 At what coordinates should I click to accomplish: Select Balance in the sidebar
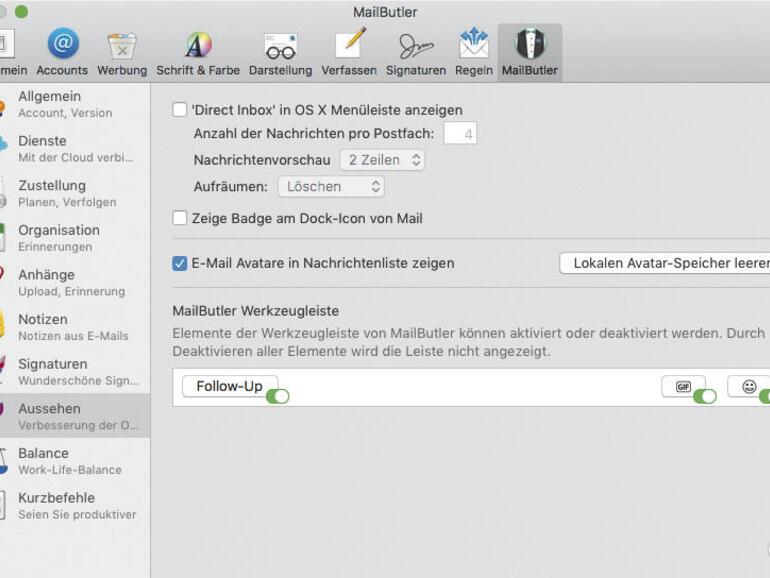pyautogui.click(x=75, y=461)
